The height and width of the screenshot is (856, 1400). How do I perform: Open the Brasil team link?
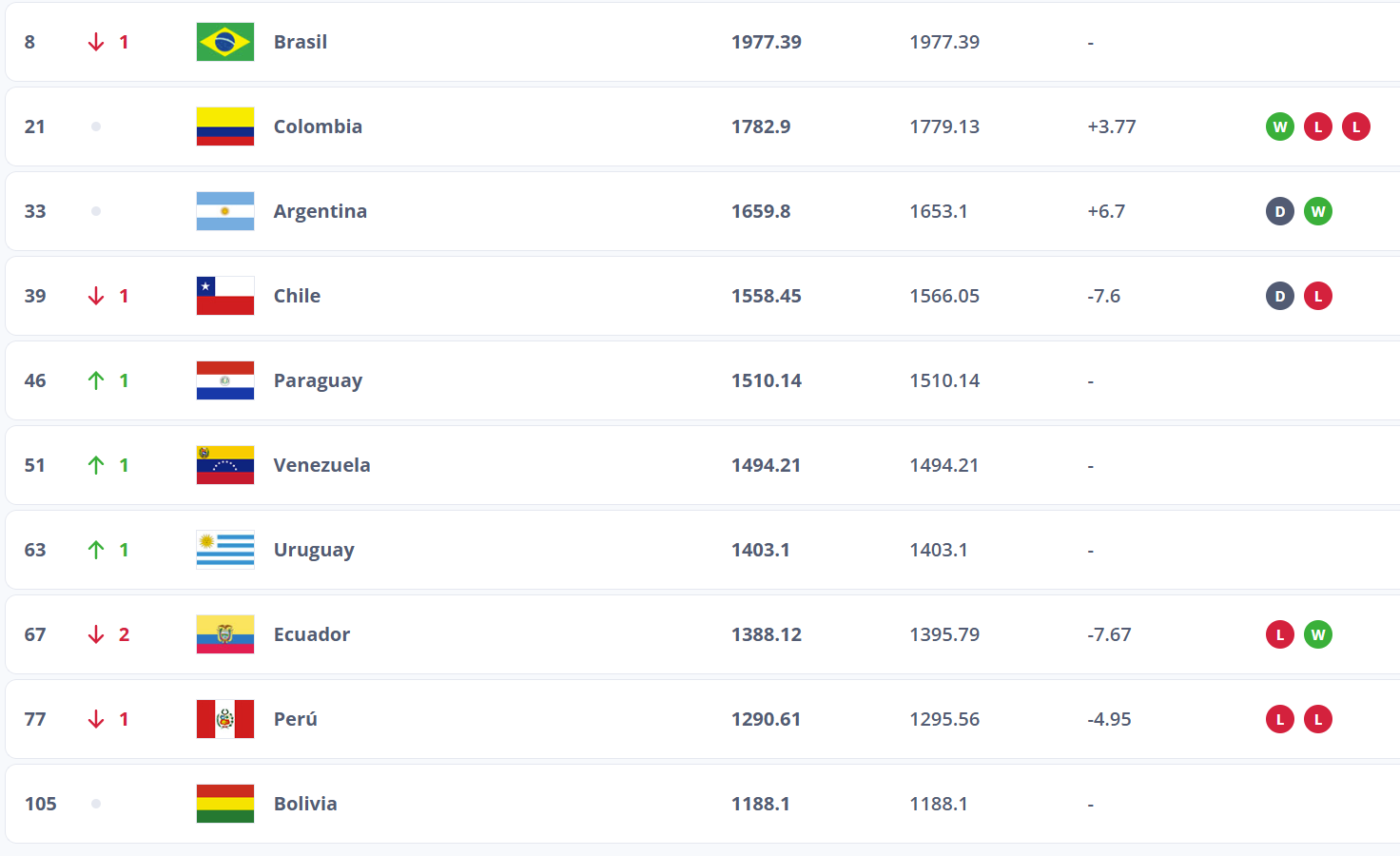pos(301,42)
